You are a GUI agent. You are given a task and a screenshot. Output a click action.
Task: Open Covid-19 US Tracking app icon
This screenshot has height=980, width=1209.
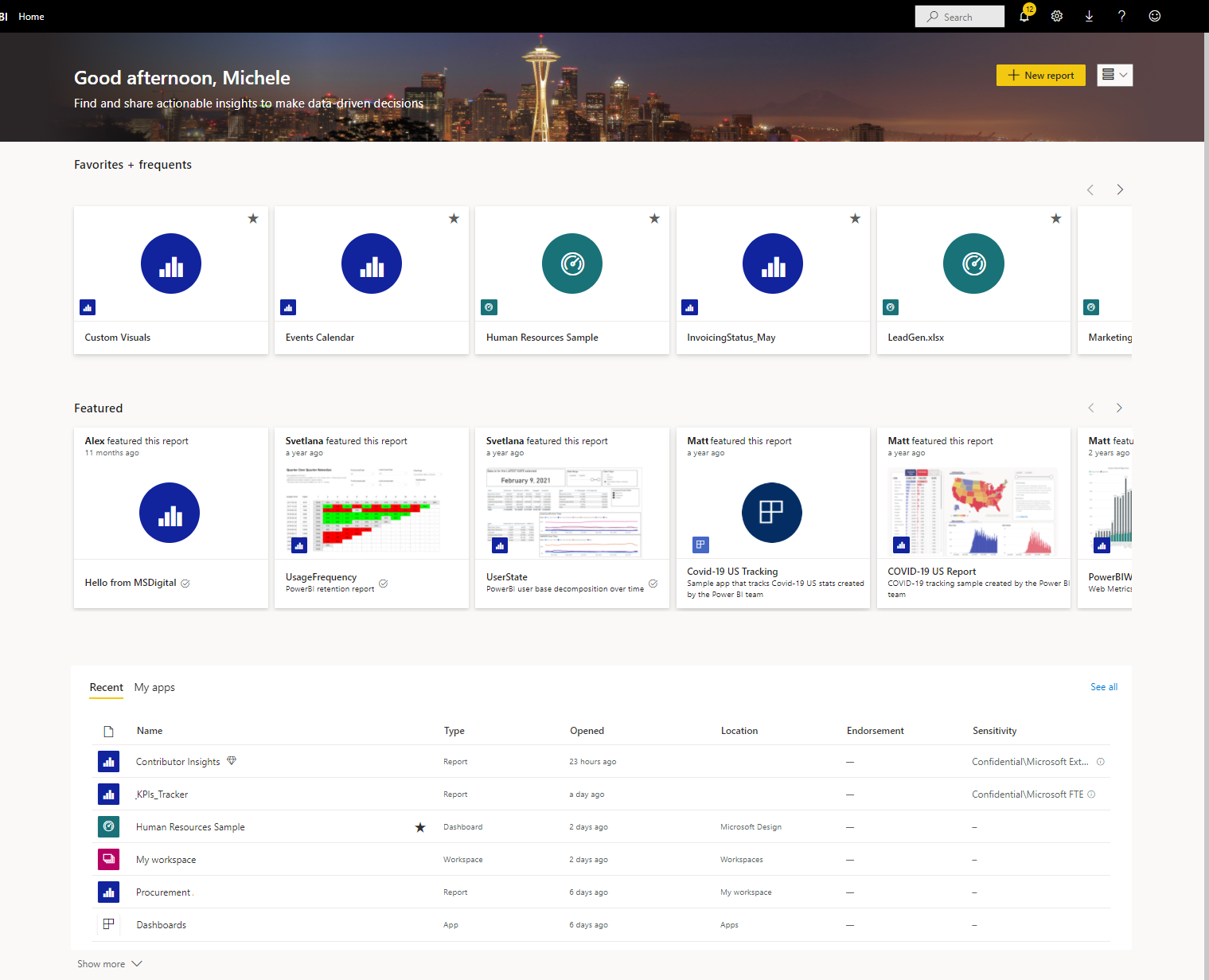(x=772, y=513)
